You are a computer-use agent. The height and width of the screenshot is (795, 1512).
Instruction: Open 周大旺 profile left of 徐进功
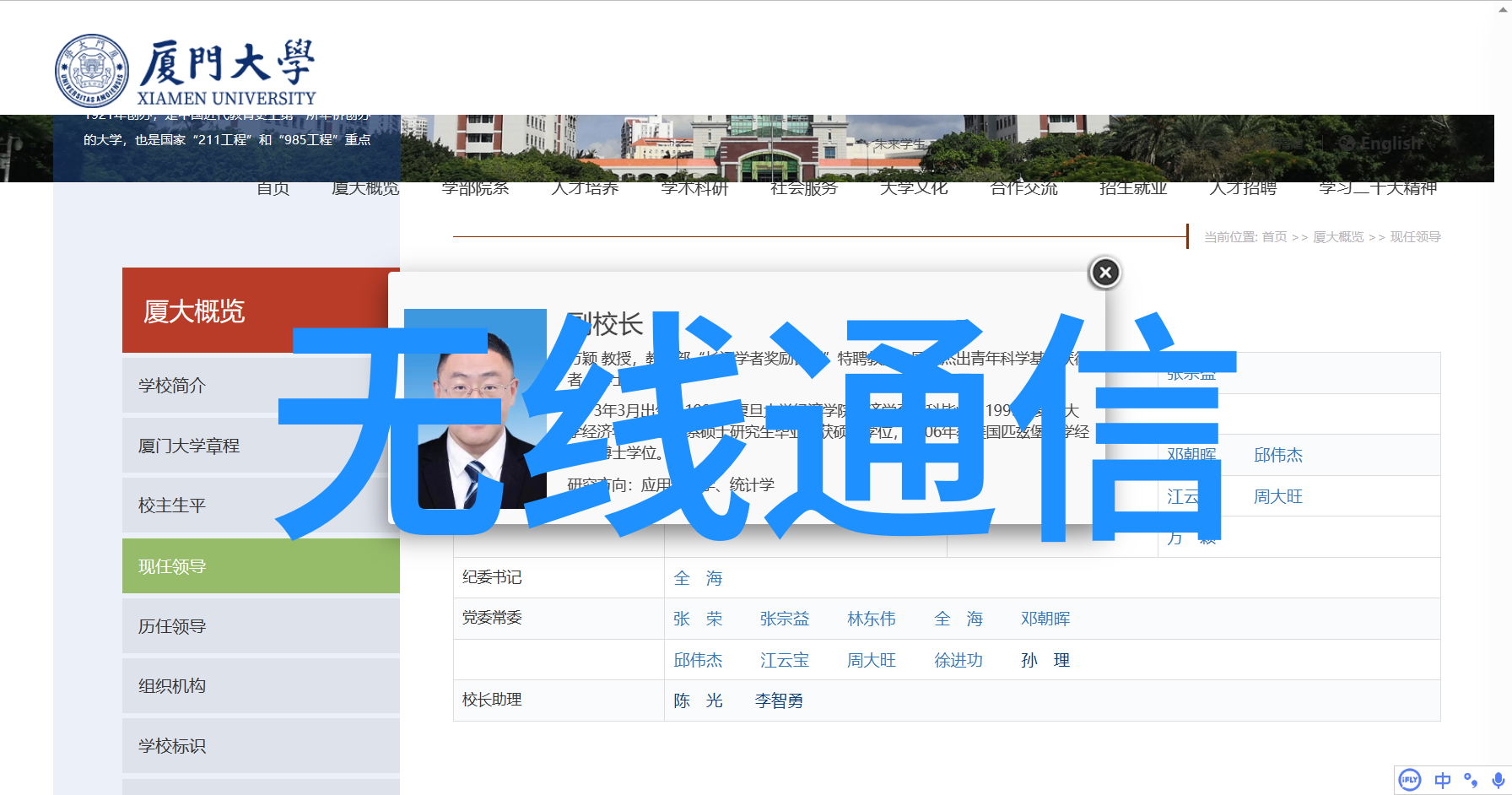click(872, 660)
